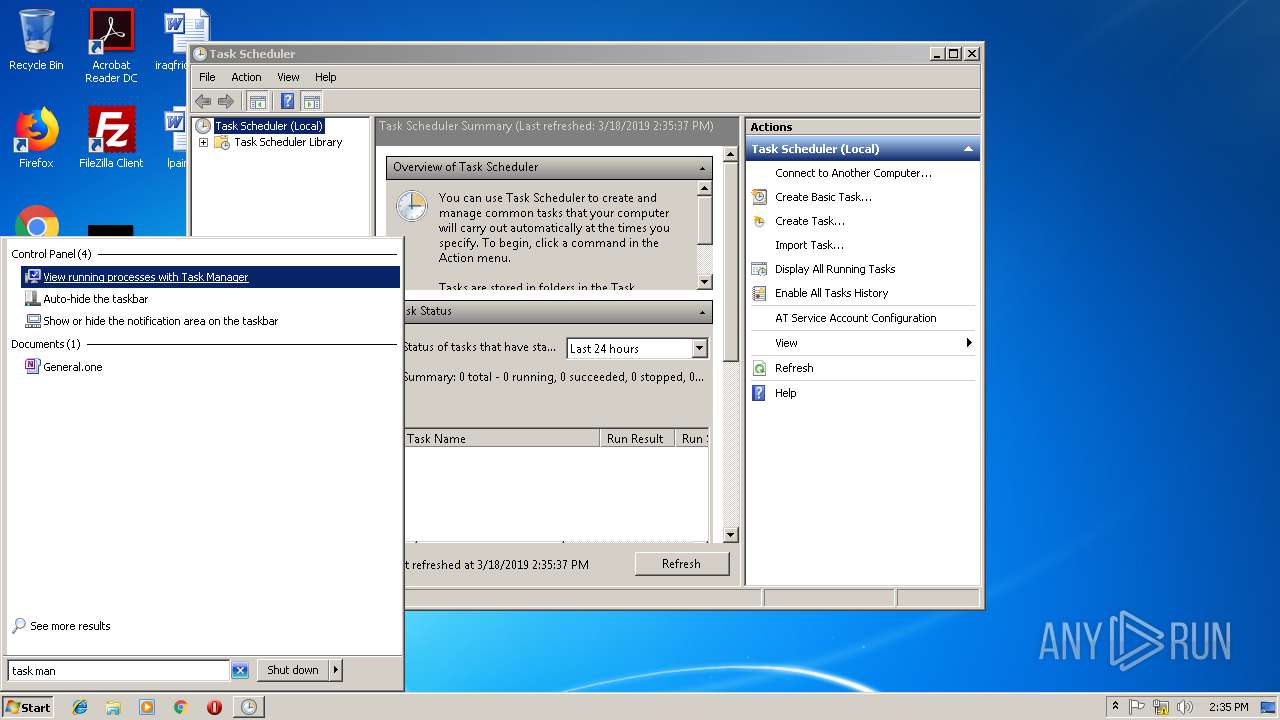1280x720 pixels.
Task: Expand the Task Scheduler Library tree node
Action: 203,142
